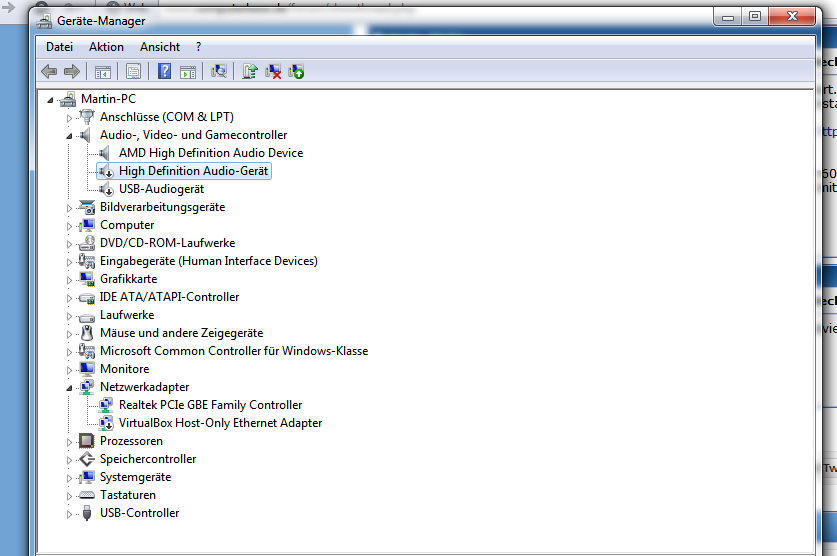This screenshot has height=556, width=837.
Task: Expand the Speichercontroller node
Action: pos(69,460)
